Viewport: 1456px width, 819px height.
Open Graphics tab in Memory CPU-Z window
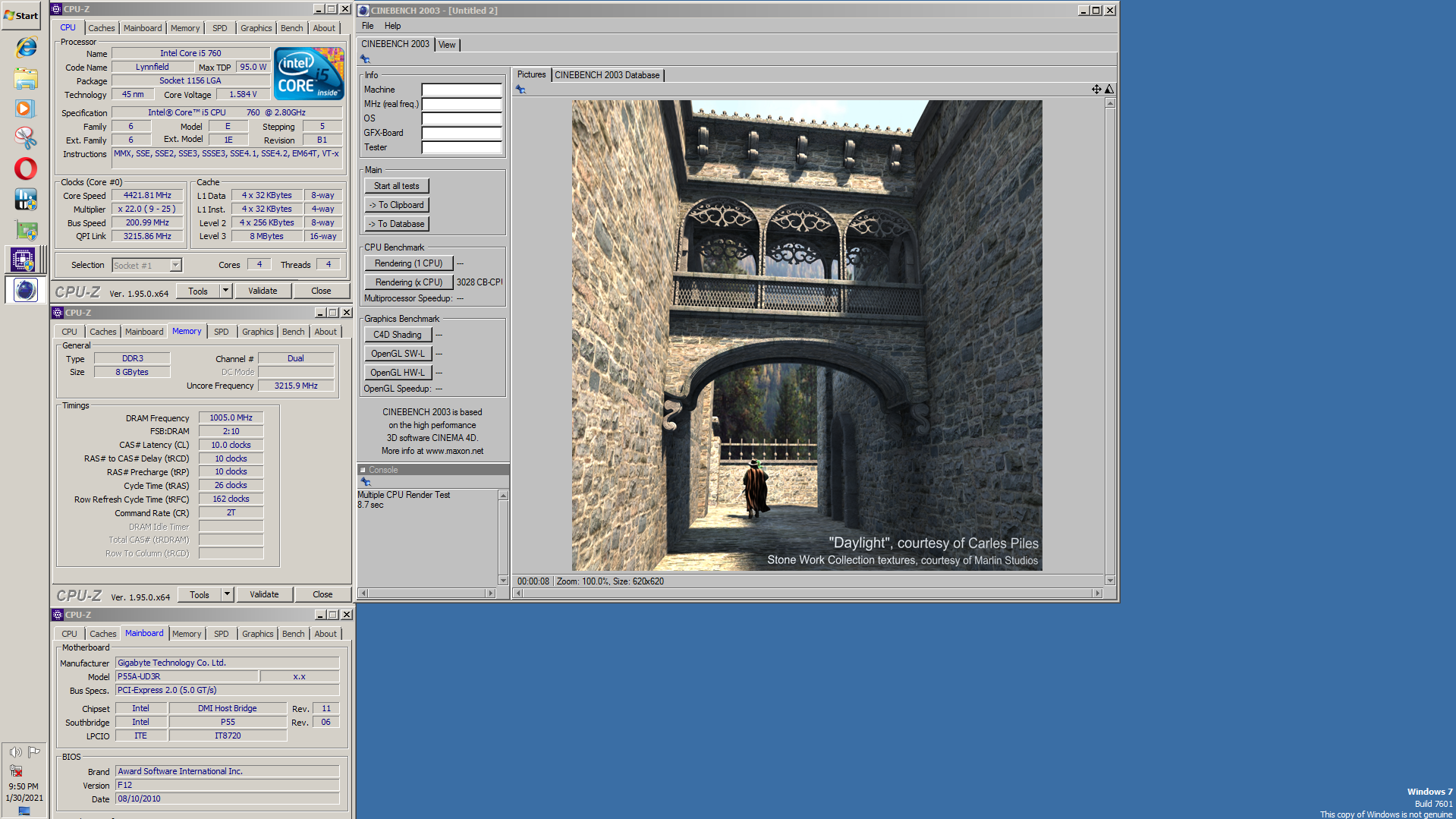coord(258,332)
